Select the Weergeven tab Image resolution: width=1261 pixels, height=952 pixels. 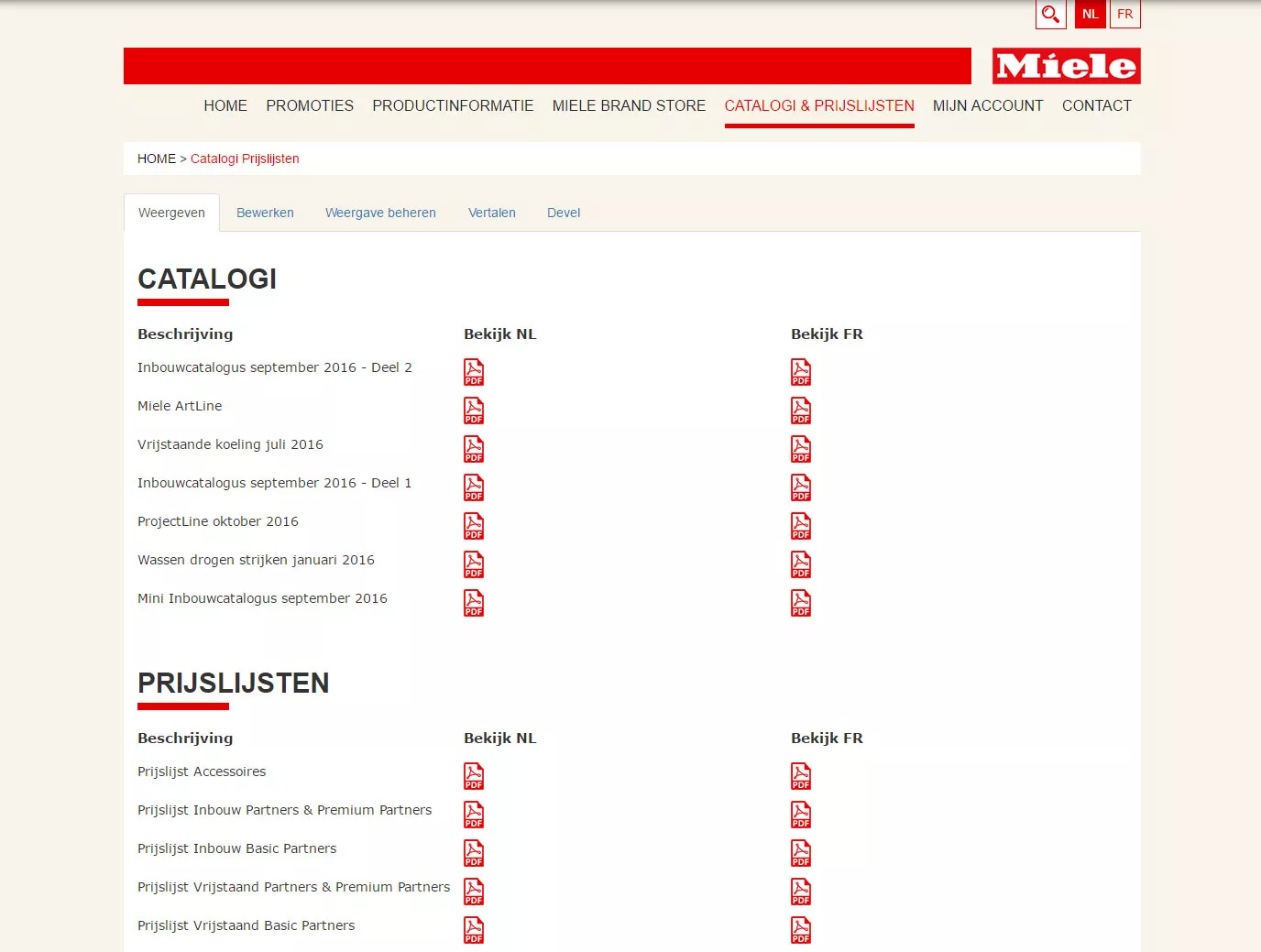(x=171, y=213)
